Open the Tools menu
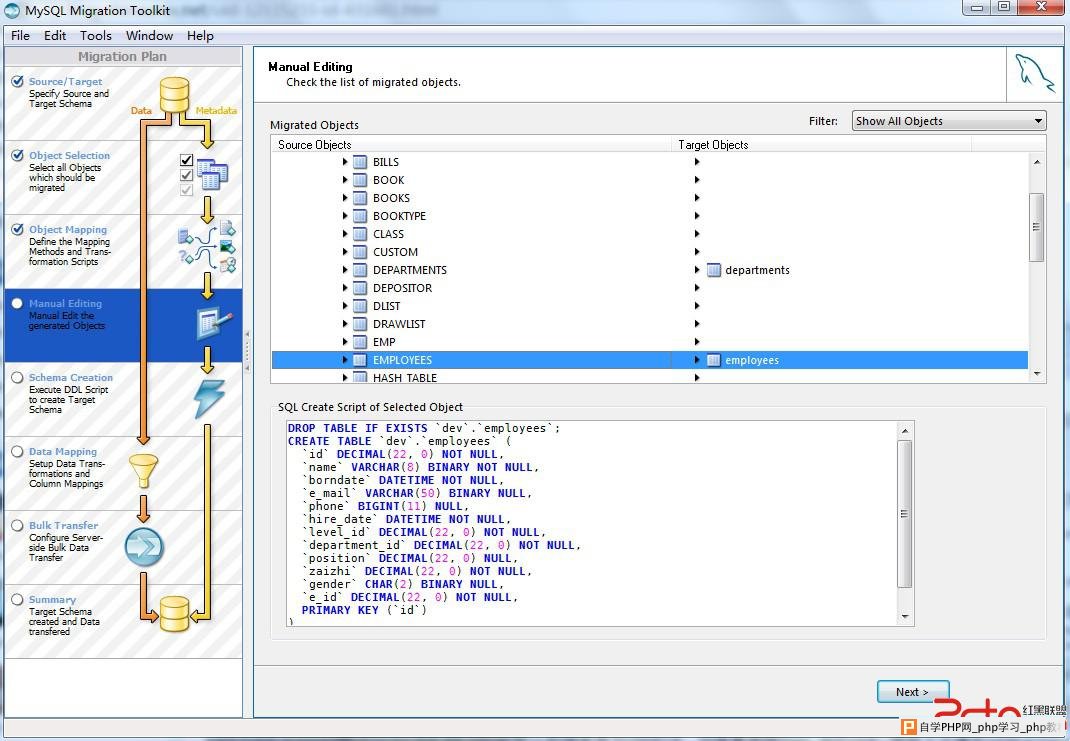The height and width of the screenshot is (741, 1070). tap(96, 35)
